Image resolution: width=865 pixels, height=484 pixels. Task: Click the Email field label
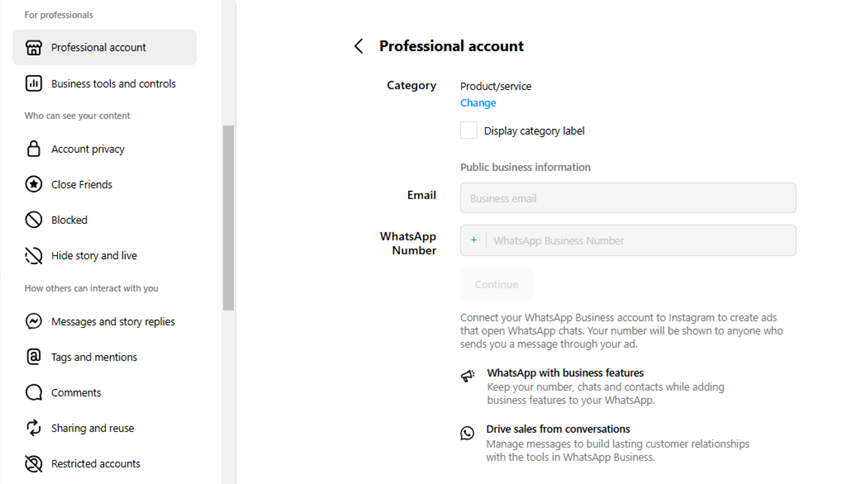coord(421,195)
